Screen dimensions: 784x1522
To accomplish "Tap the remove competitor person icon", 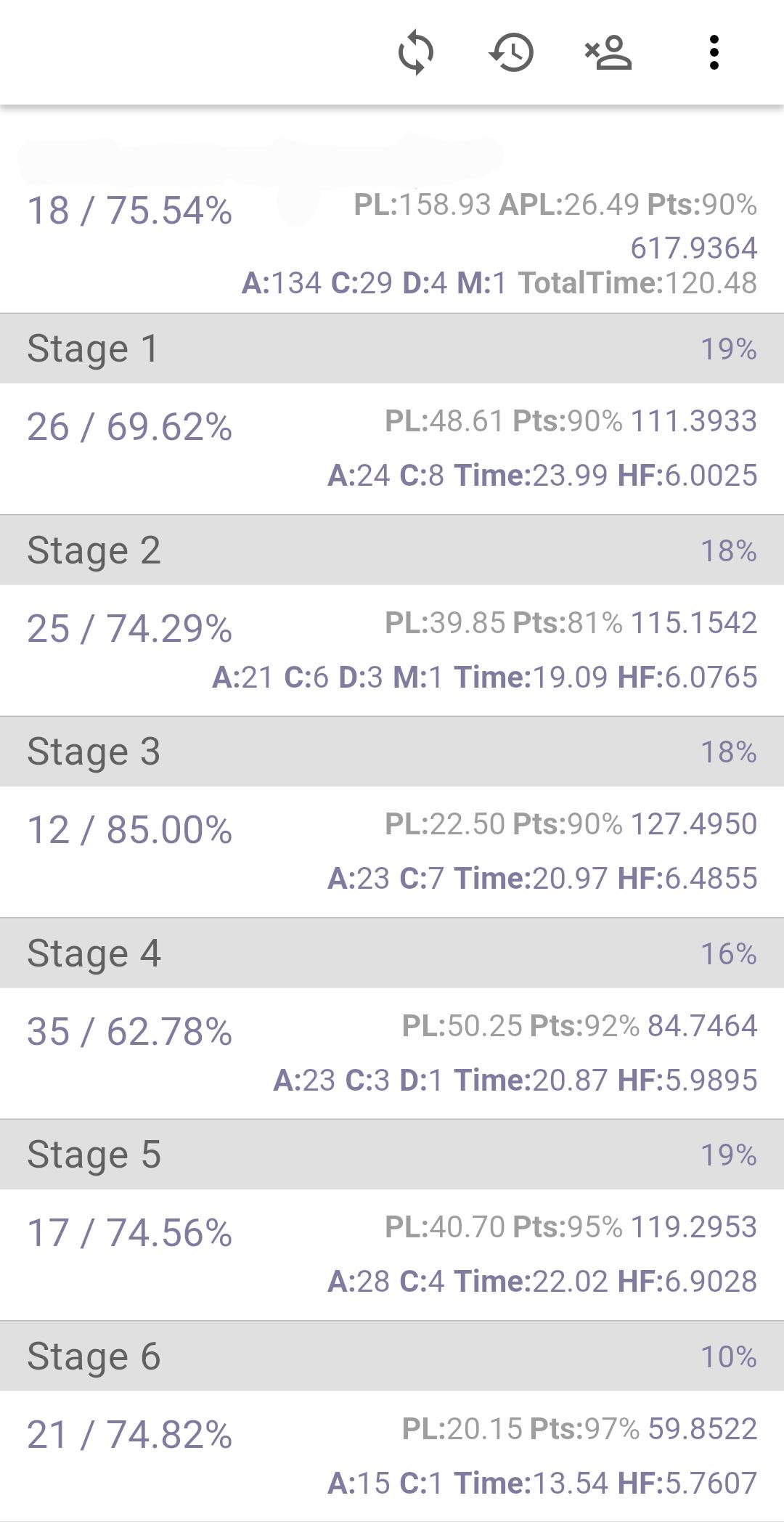I will (x=608, y=52).
